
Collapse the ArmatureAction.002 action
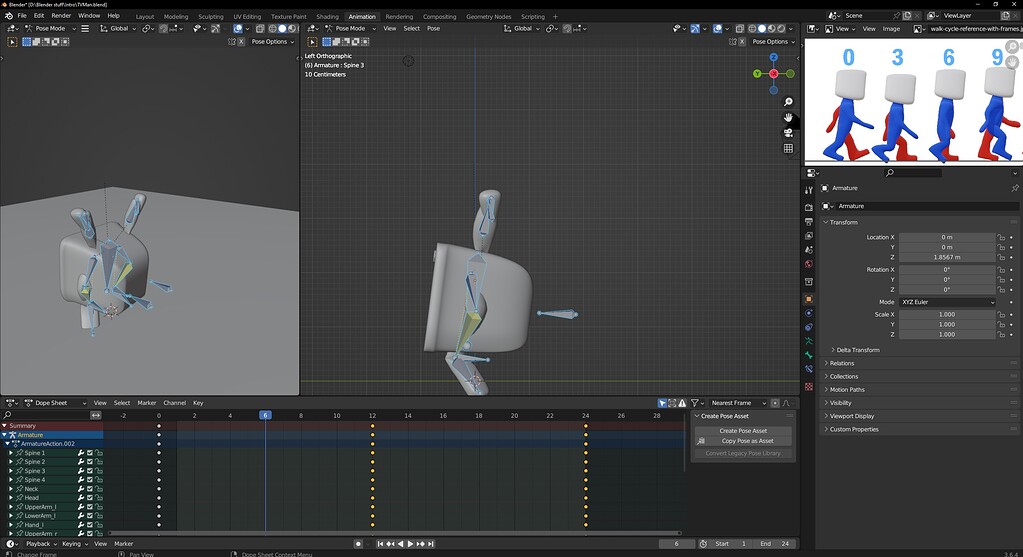pos(8,444)
